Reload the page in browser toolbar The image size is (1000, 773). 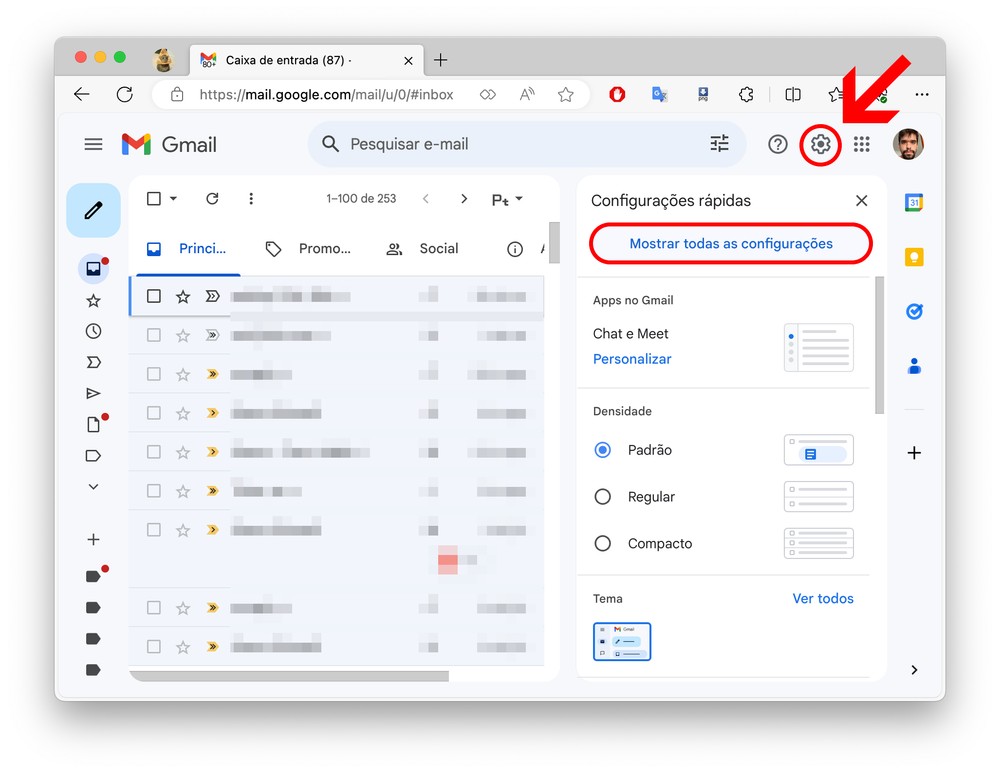pos(124,94)
